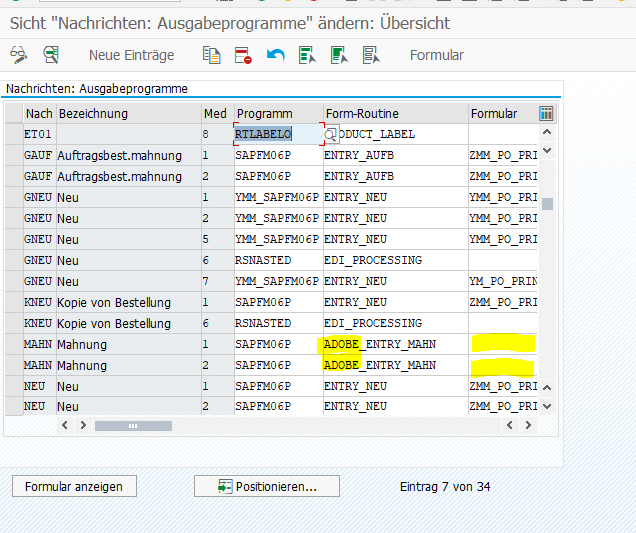
Task: Click the second toolbar icon beside display/change
Action: pyautogui.click(x=52, y=55)
